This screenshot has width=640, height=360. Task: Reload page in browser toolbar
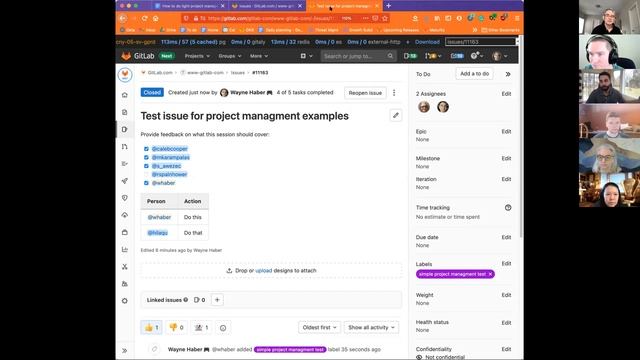[x=144, y=18]
